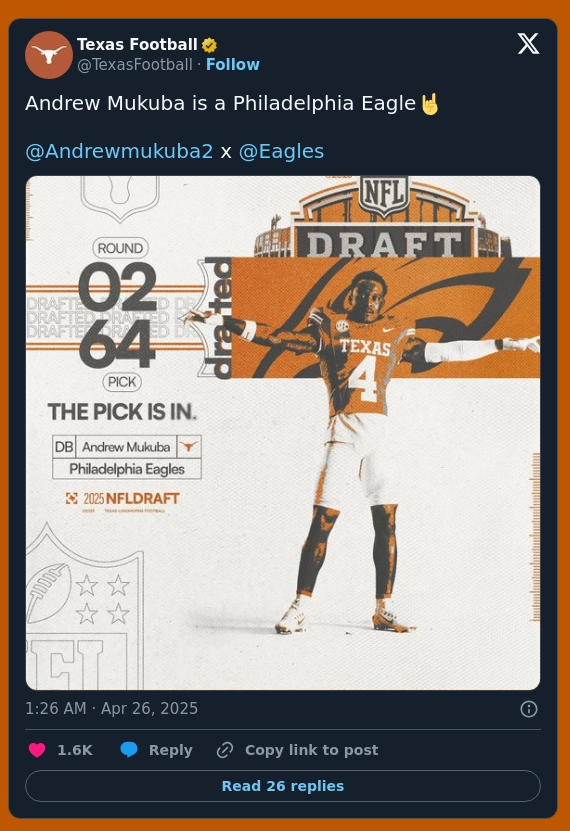This screenshot has height=831, width=570.
Task: Click the 1.6K likes count
Action: [x=75, y=750]
